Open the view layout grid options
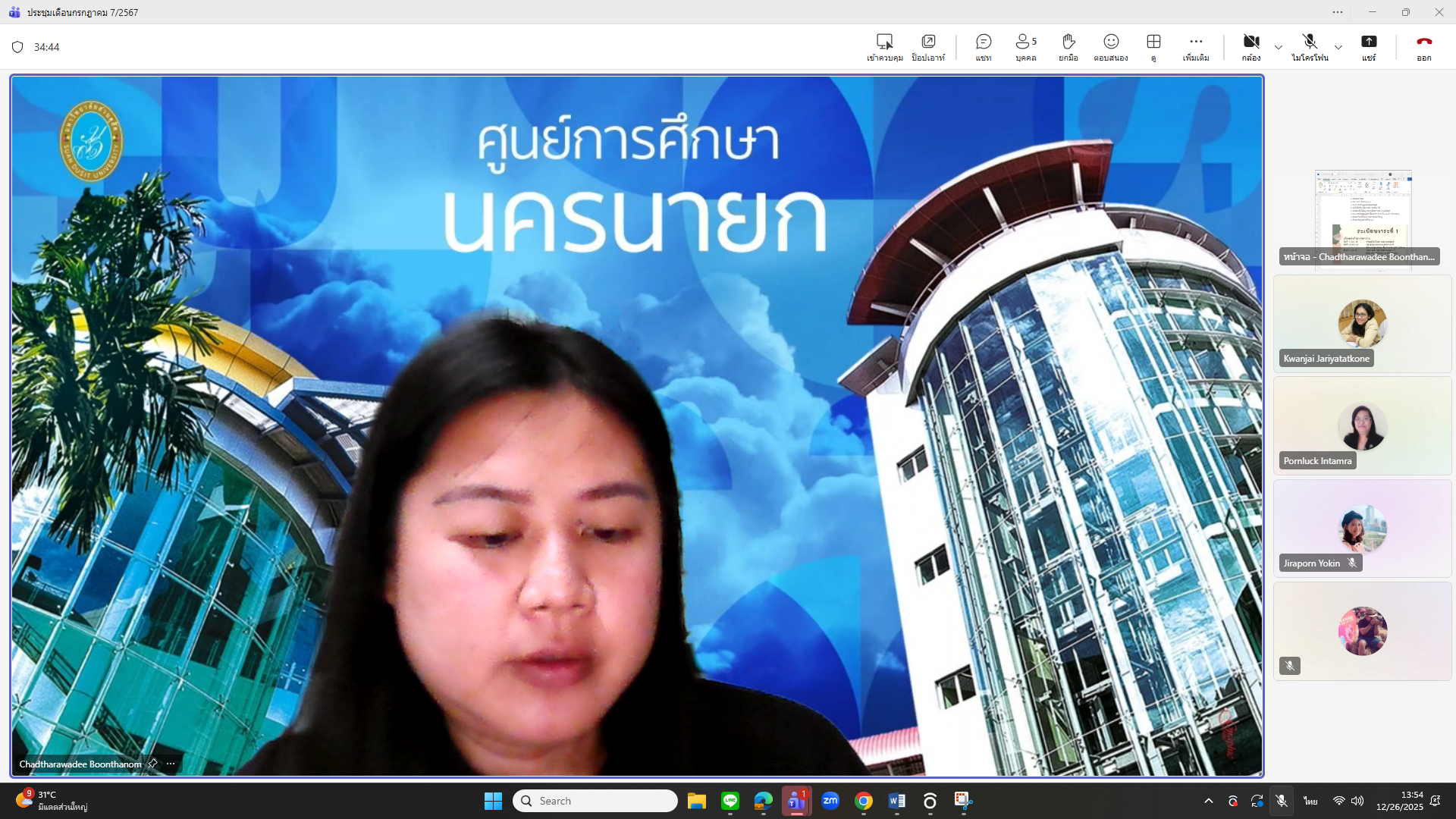The width and height of the screenshot is (1456, 819). [x=1153, y=47]
